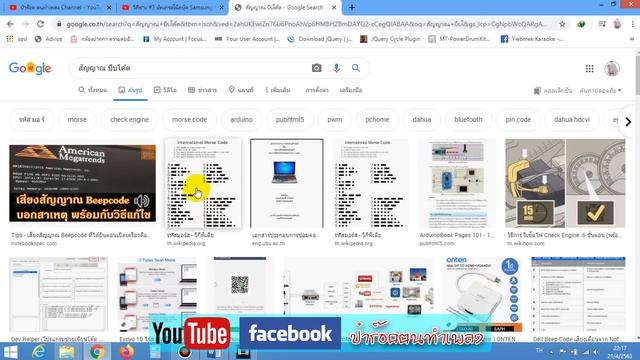Open the SafeSearch dropdown

tap(600, 90)
